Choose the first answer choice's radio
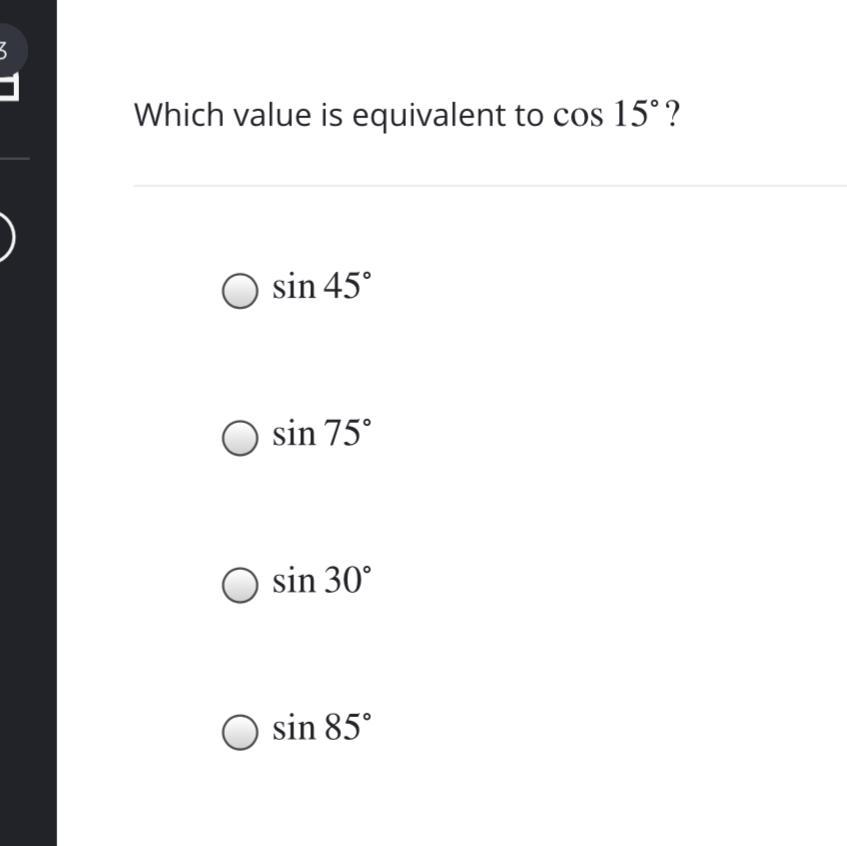The width and height of the screenshot is (847, 846). 239,291
